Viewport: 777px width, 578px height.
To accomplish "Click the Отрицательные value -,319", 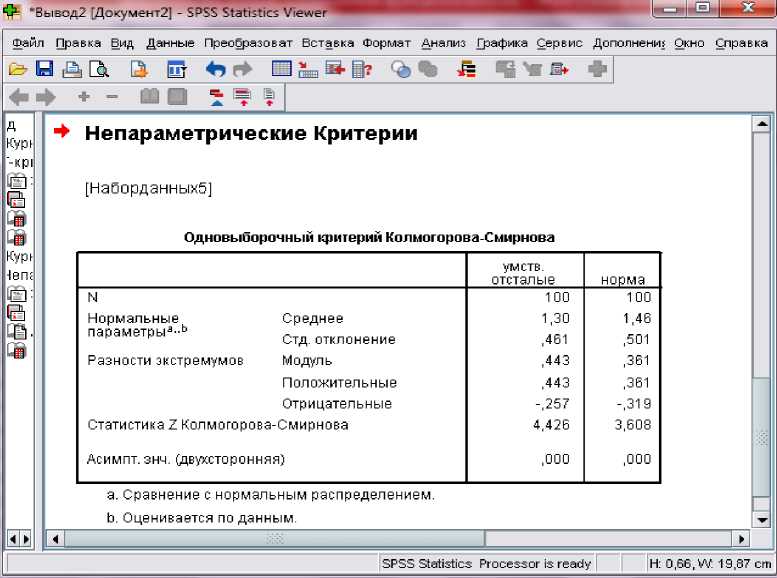I will (x=634, y=404).
